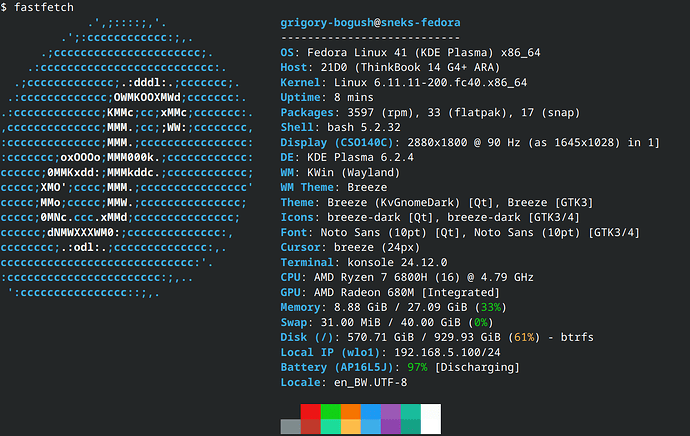Select the Kernel version '6.11.11-200.fc40.x86_64'
Image resolution: width=690 pixels, height=436 pixels.
[x=450, y=83]
